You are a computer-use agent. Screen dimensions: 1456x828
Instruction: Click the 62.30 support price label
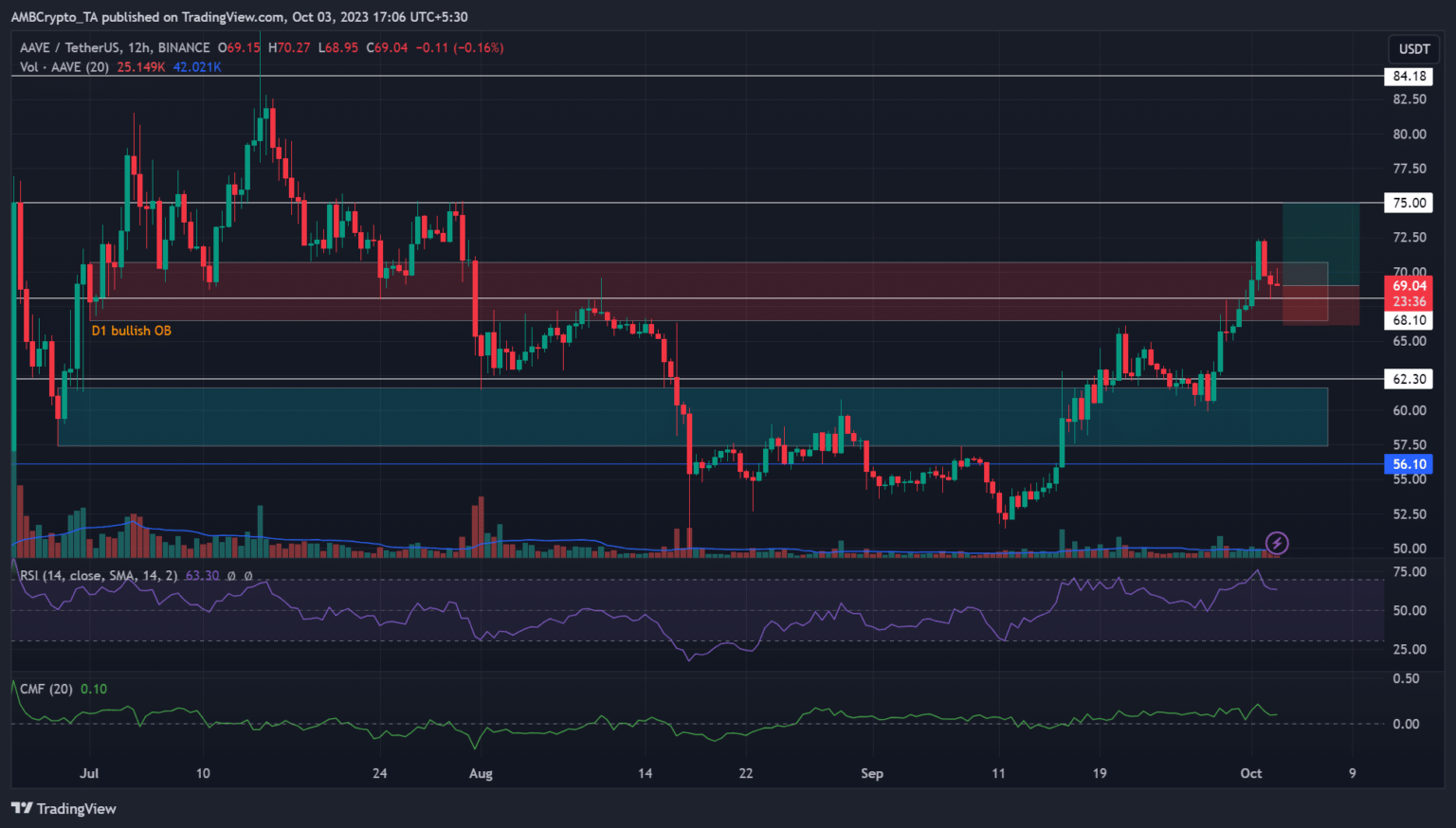(1409, 379)
